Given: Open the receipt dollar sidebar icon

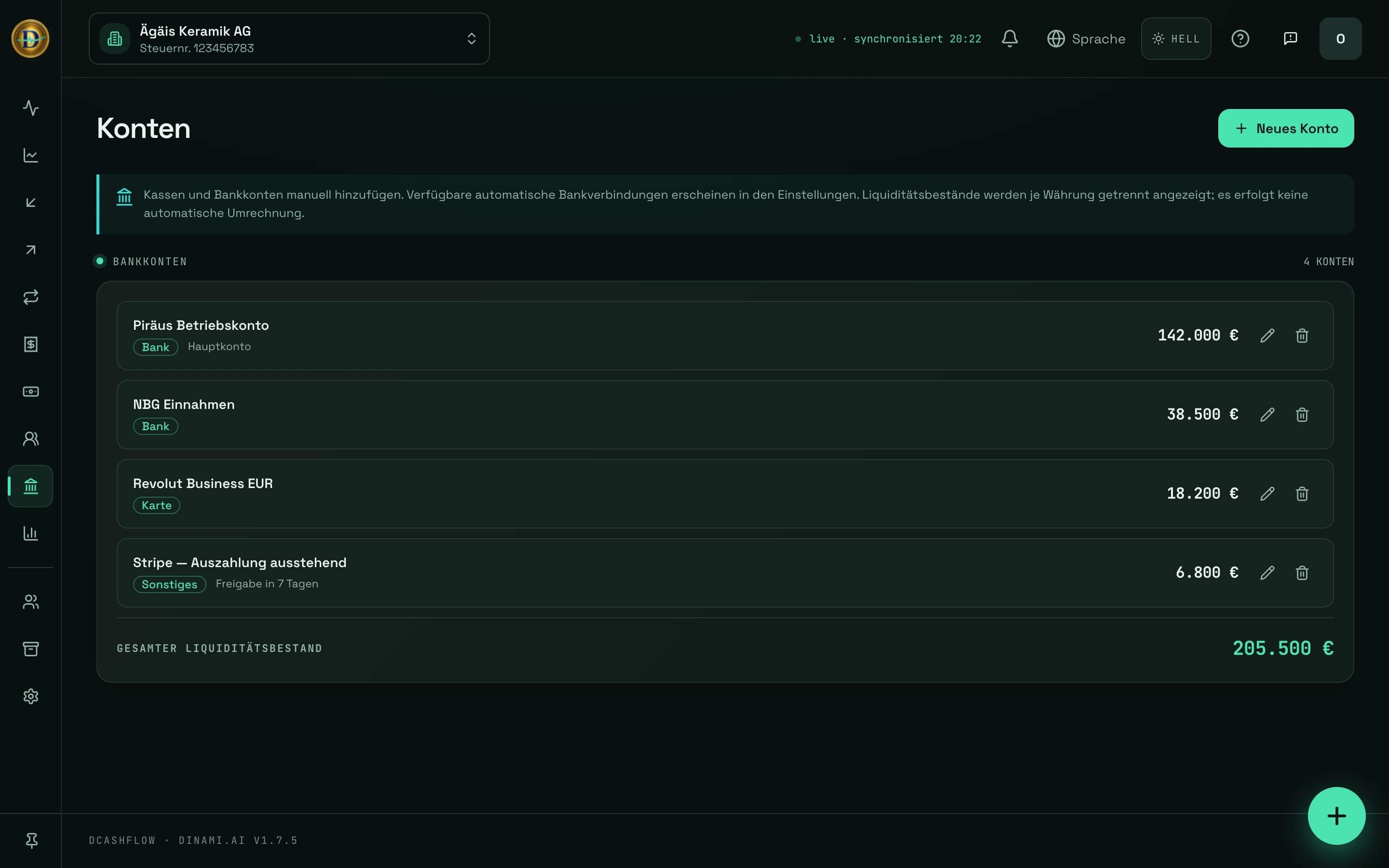Looking at the screenshot, I should point(30,344).
